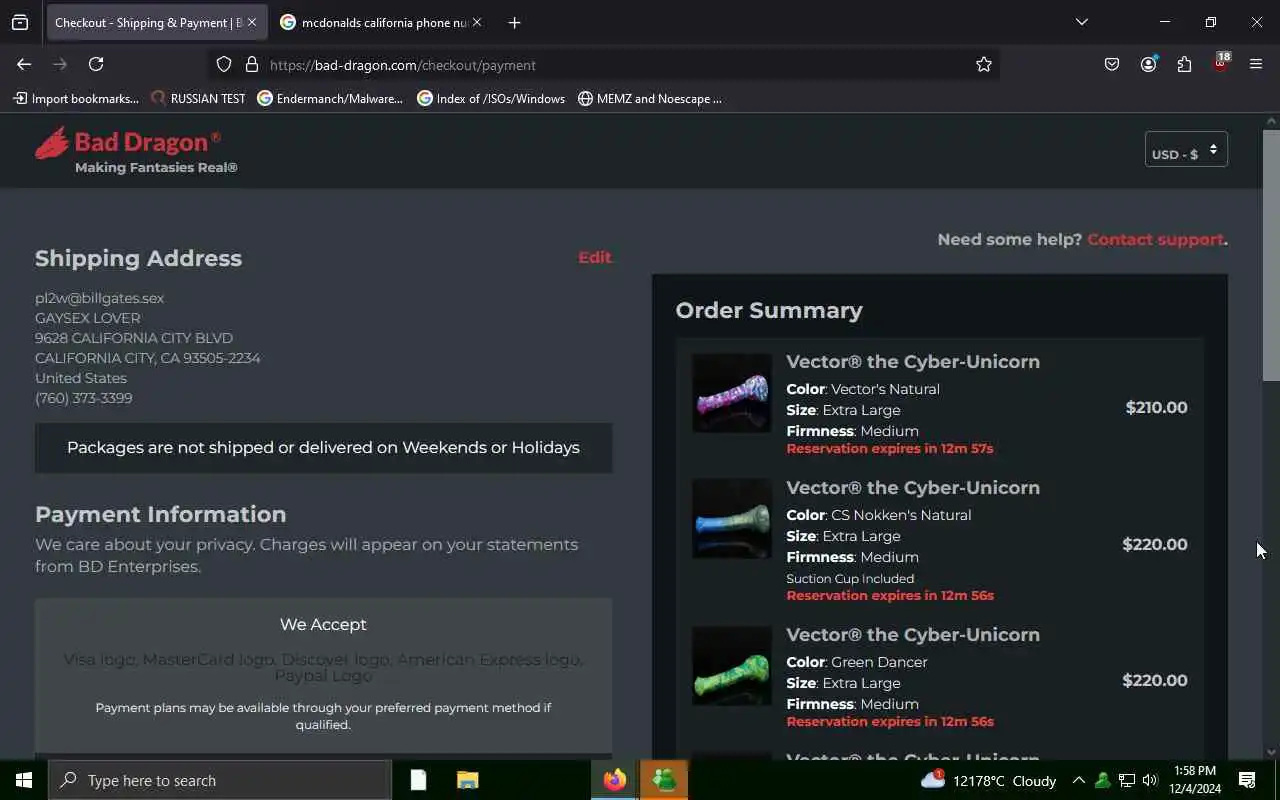This screenshot has width=1280, height=800.
Task: Open the Firefox hamburger menu
Action: (x=1256, y=65)
